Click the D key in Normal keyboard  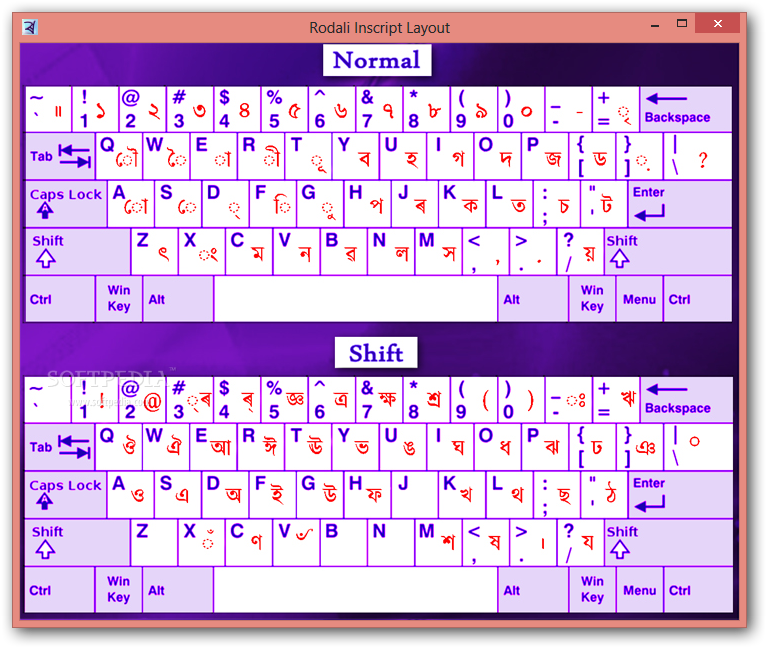click(226, 203)
